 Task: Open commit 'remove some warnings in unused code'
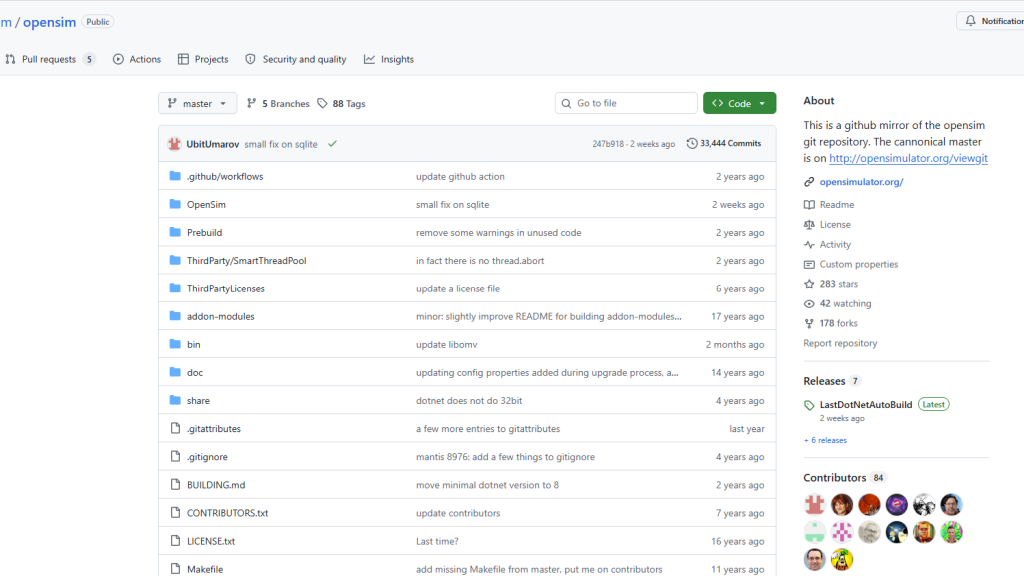(498, 232)
